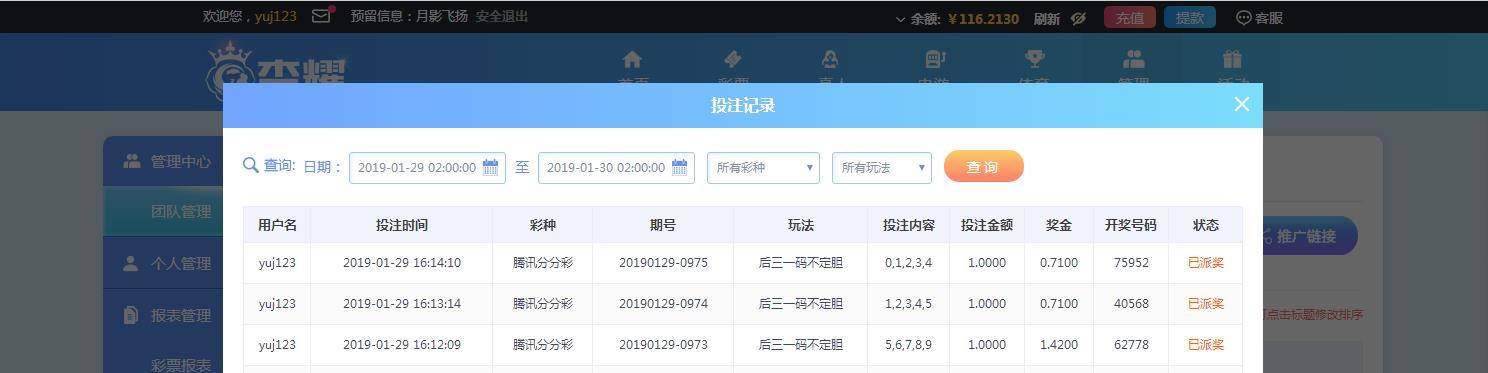Click the 状态 column header

pyautogui.click(x=1206, y=225)
